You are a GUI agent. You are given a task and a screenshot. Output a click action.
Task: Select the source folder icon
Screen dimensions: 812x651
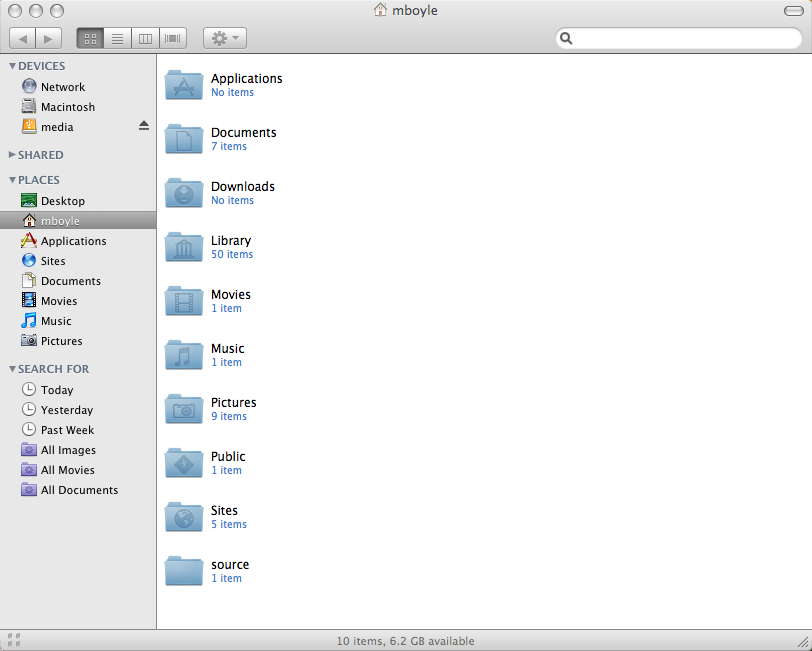184,571
